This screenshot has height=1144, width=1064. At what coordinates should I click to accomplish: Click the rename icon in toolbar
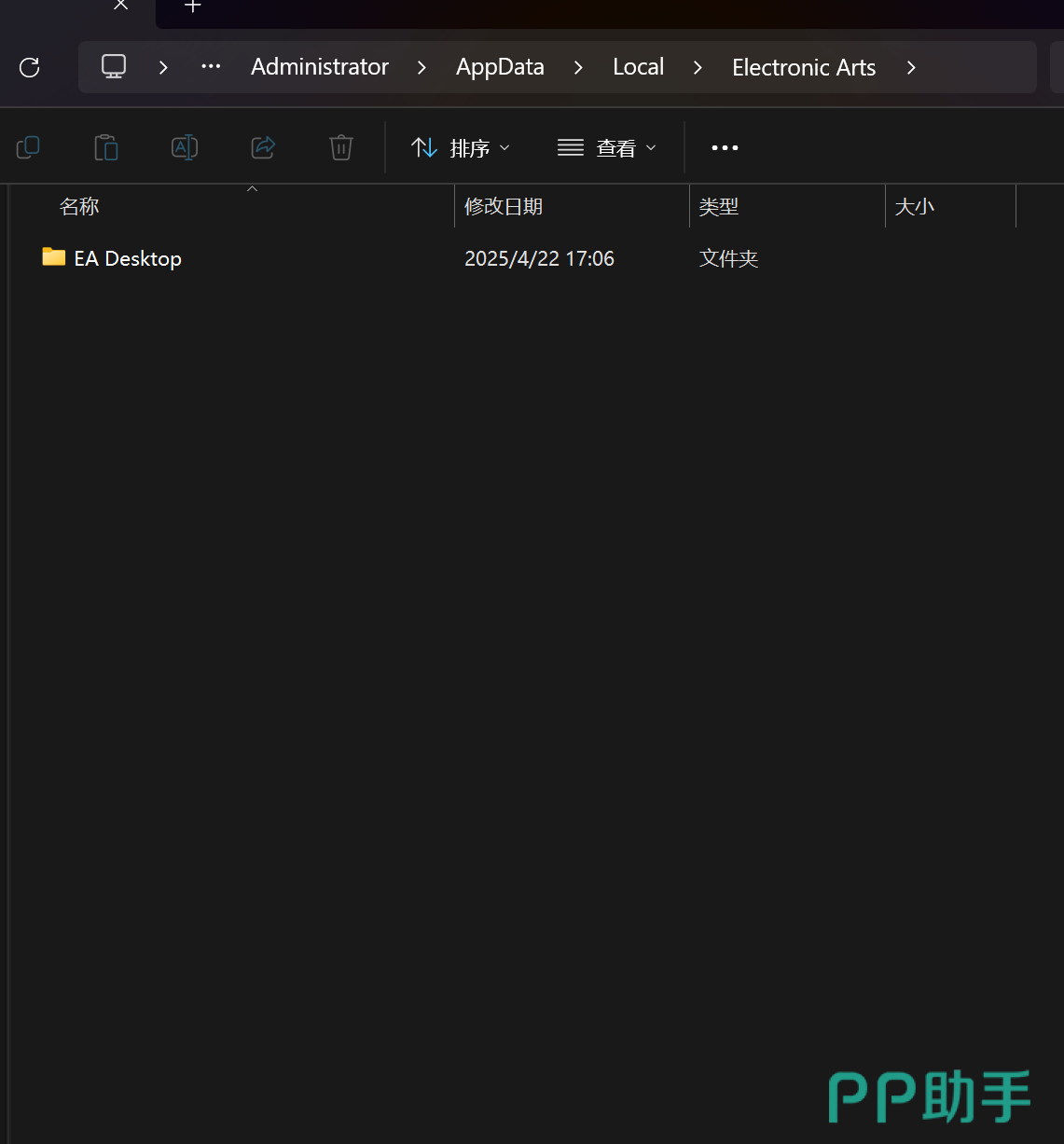pos(185,147)
